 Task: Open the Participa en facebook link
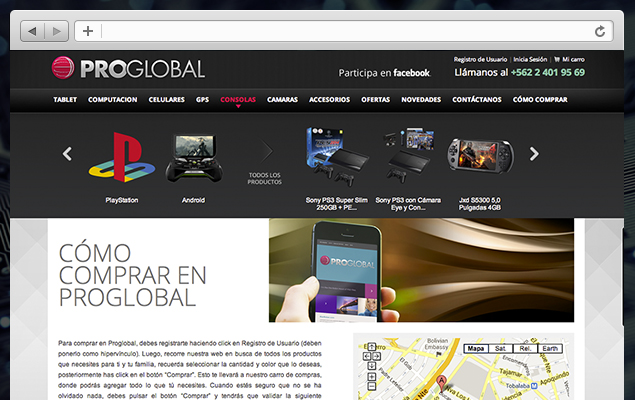click(x=384, y=73)
